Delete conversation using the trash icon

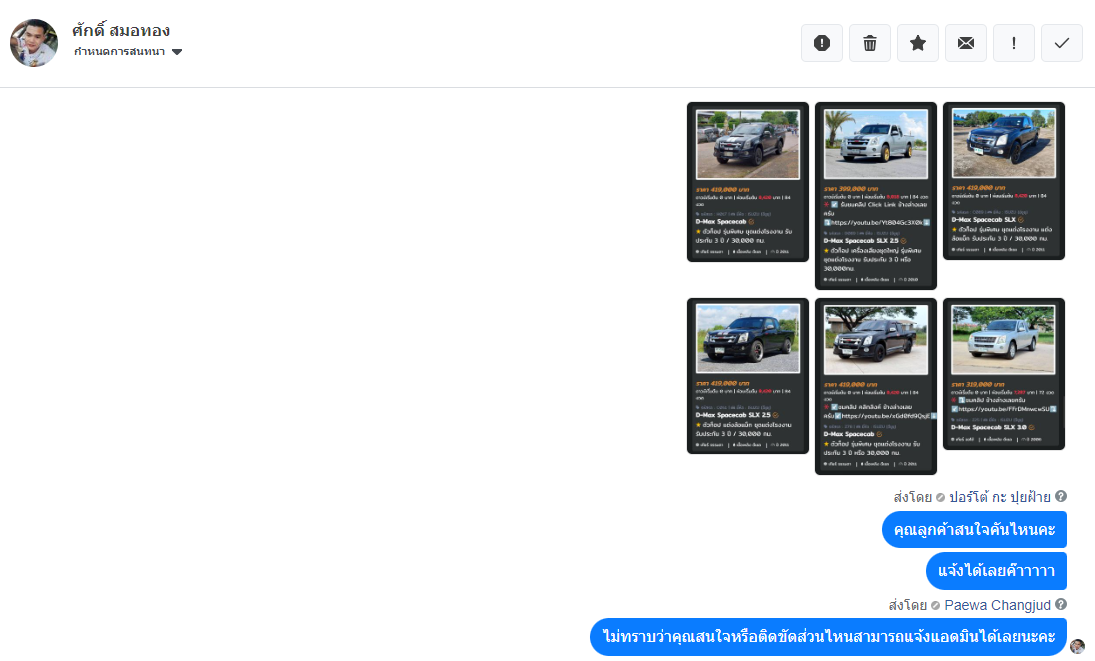coord(870,43)
